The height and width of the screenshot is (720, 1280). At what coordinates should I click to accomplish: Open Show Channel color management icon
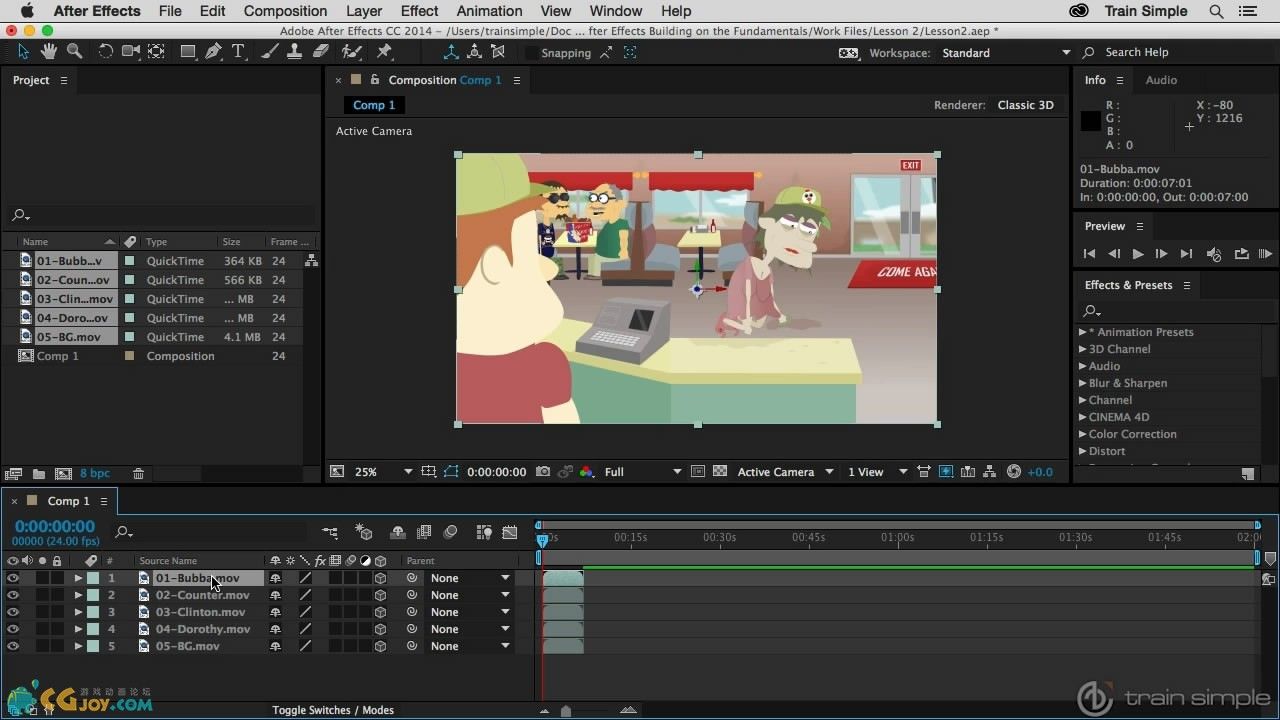(586, 472)
